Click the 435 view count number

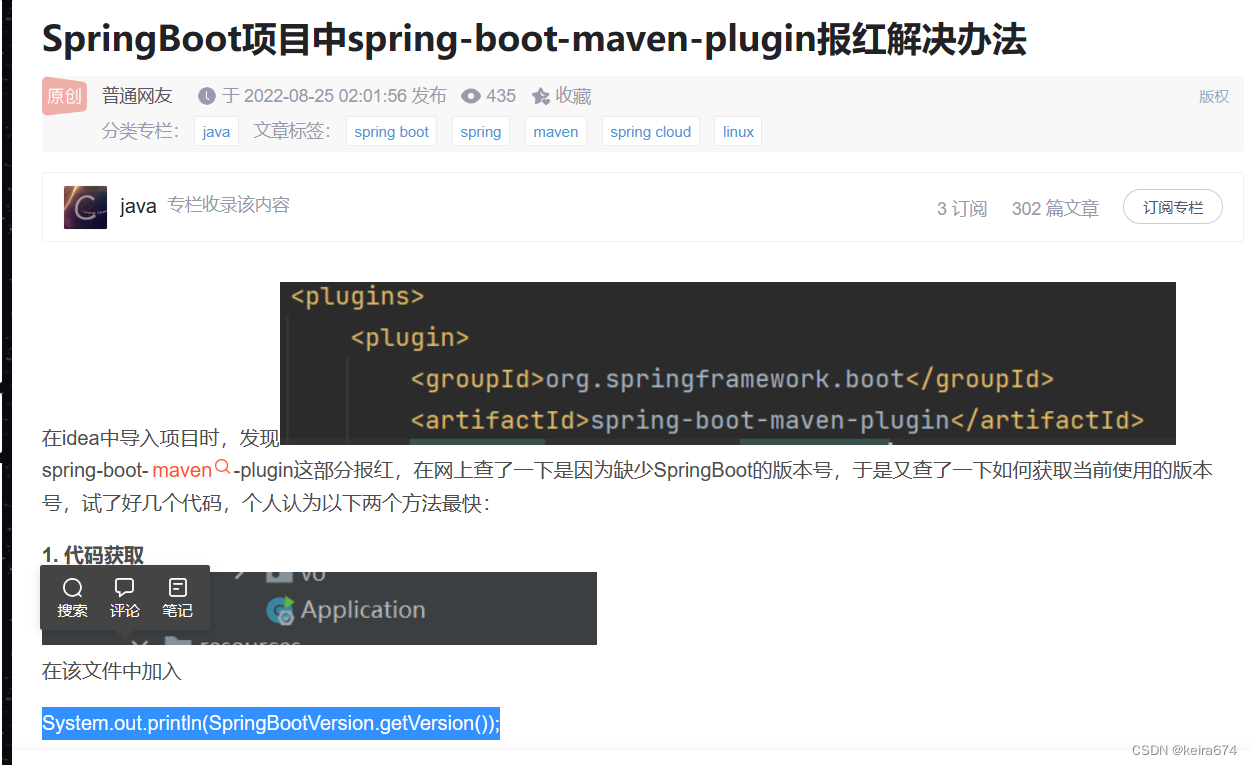pos(501,96)
